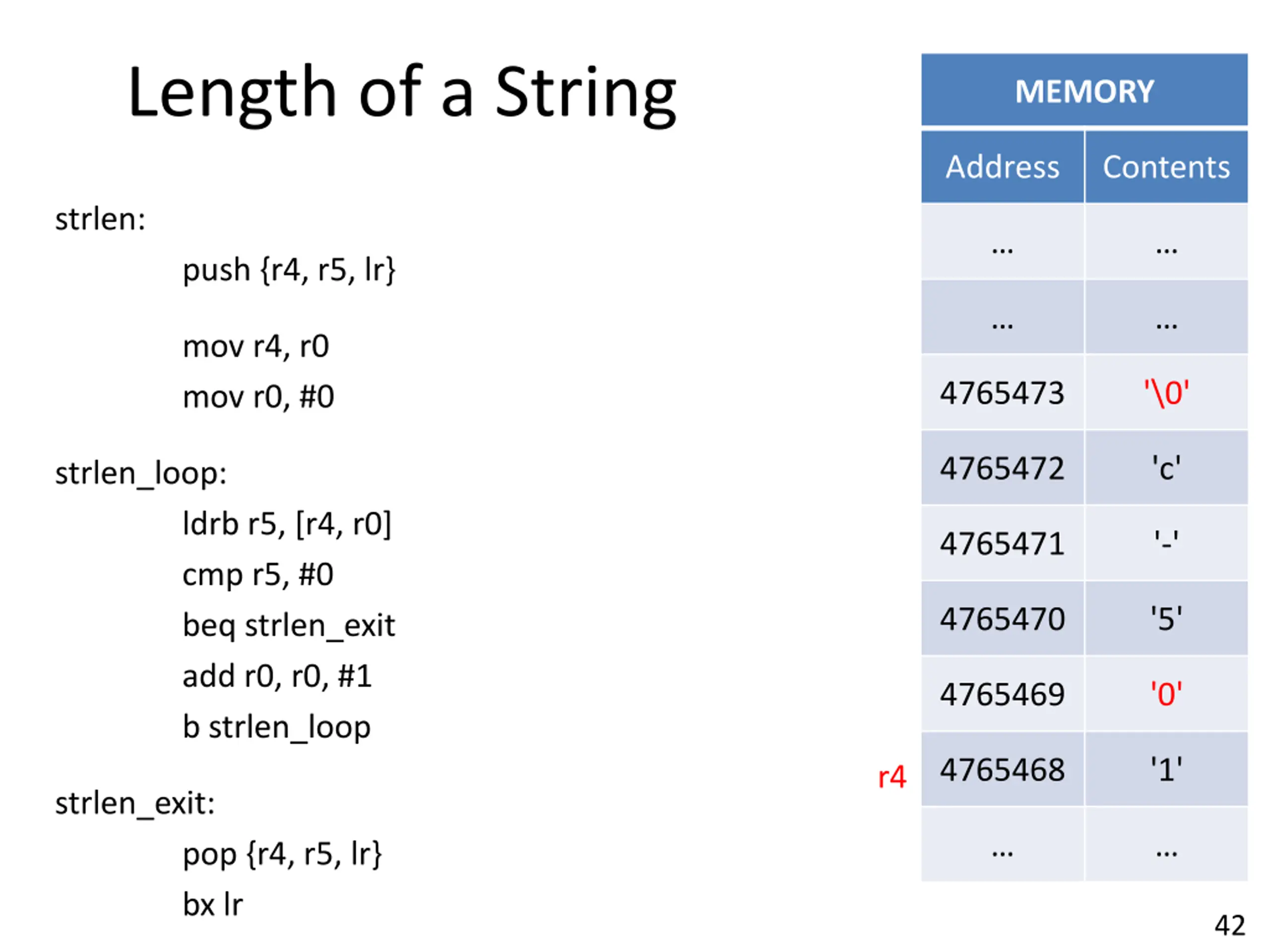
Task: Click the Contents column header
Action: coord(1166,167)
